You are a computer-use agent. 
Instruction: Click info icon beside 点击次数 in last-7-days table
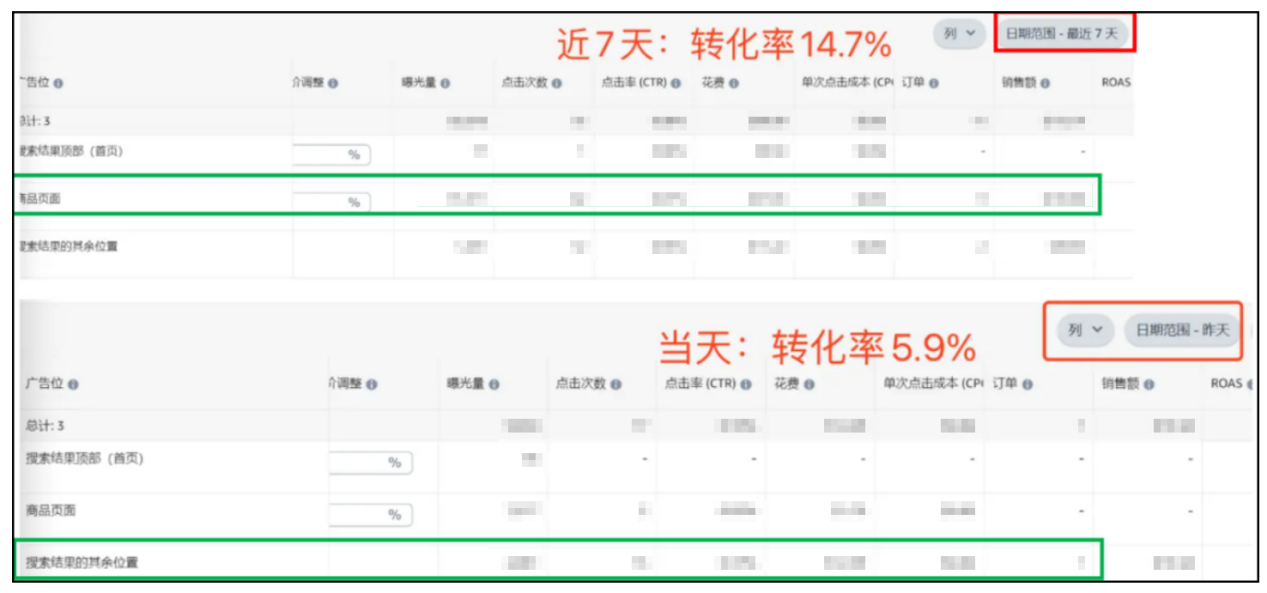(556, 84)
